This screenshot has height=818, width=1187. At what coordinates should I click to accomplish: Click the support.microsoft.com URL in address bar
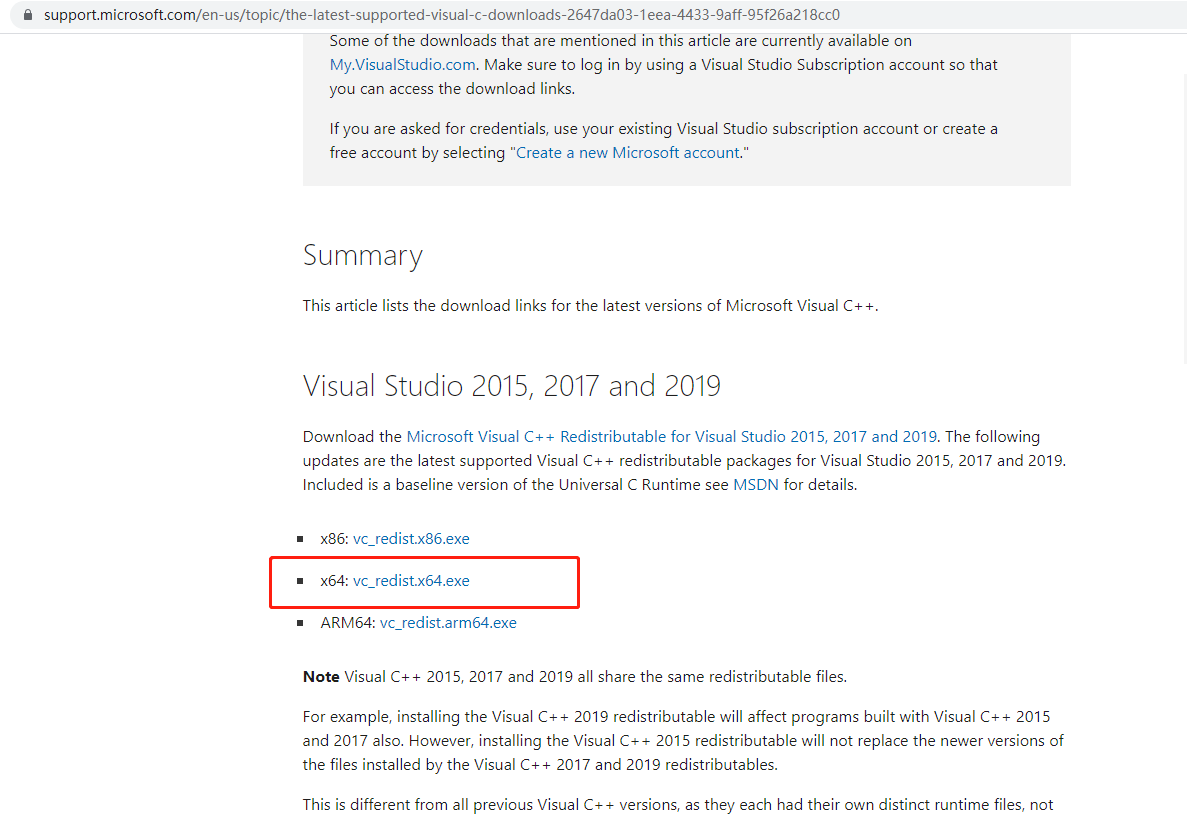pyautogui.click(x=441, y=14)
